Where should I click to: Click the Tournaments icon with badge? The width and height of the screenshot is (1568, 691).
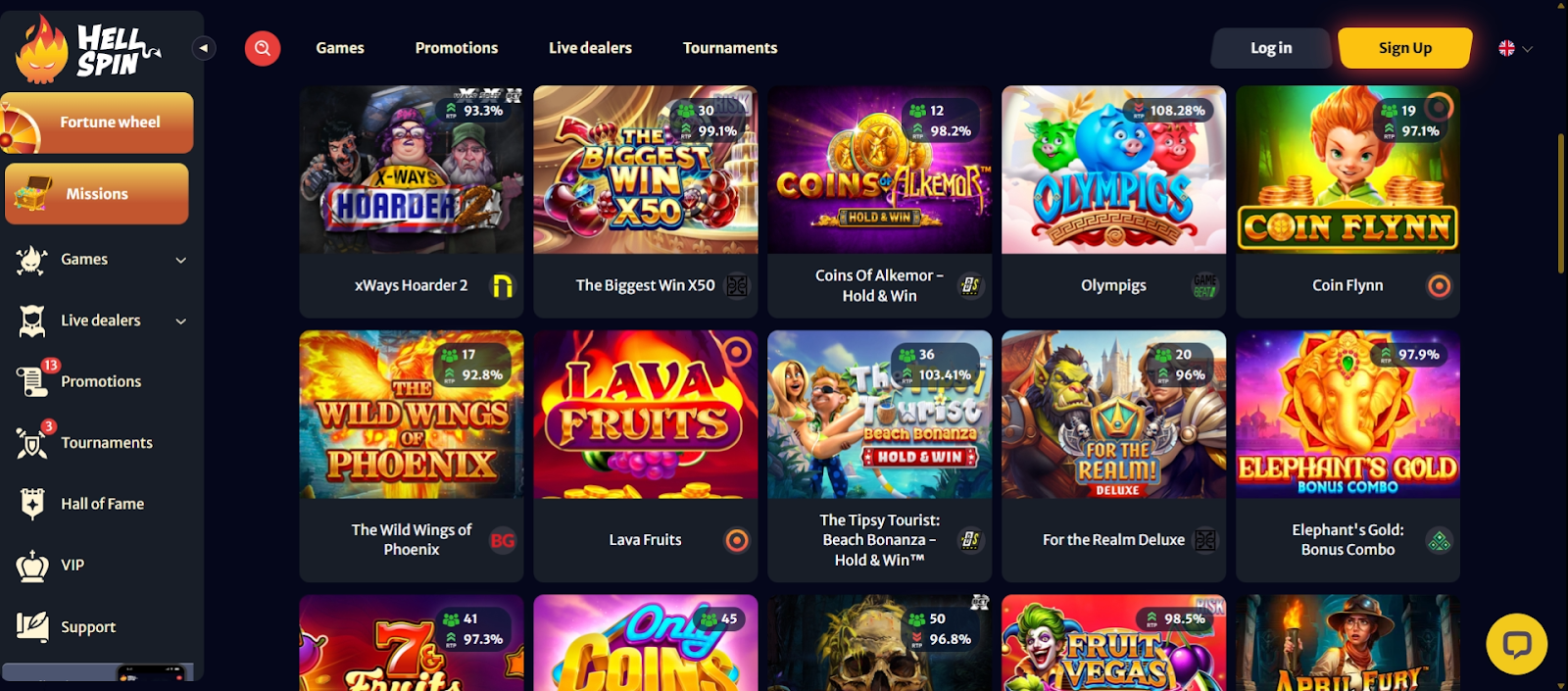[x=32, y=442]
